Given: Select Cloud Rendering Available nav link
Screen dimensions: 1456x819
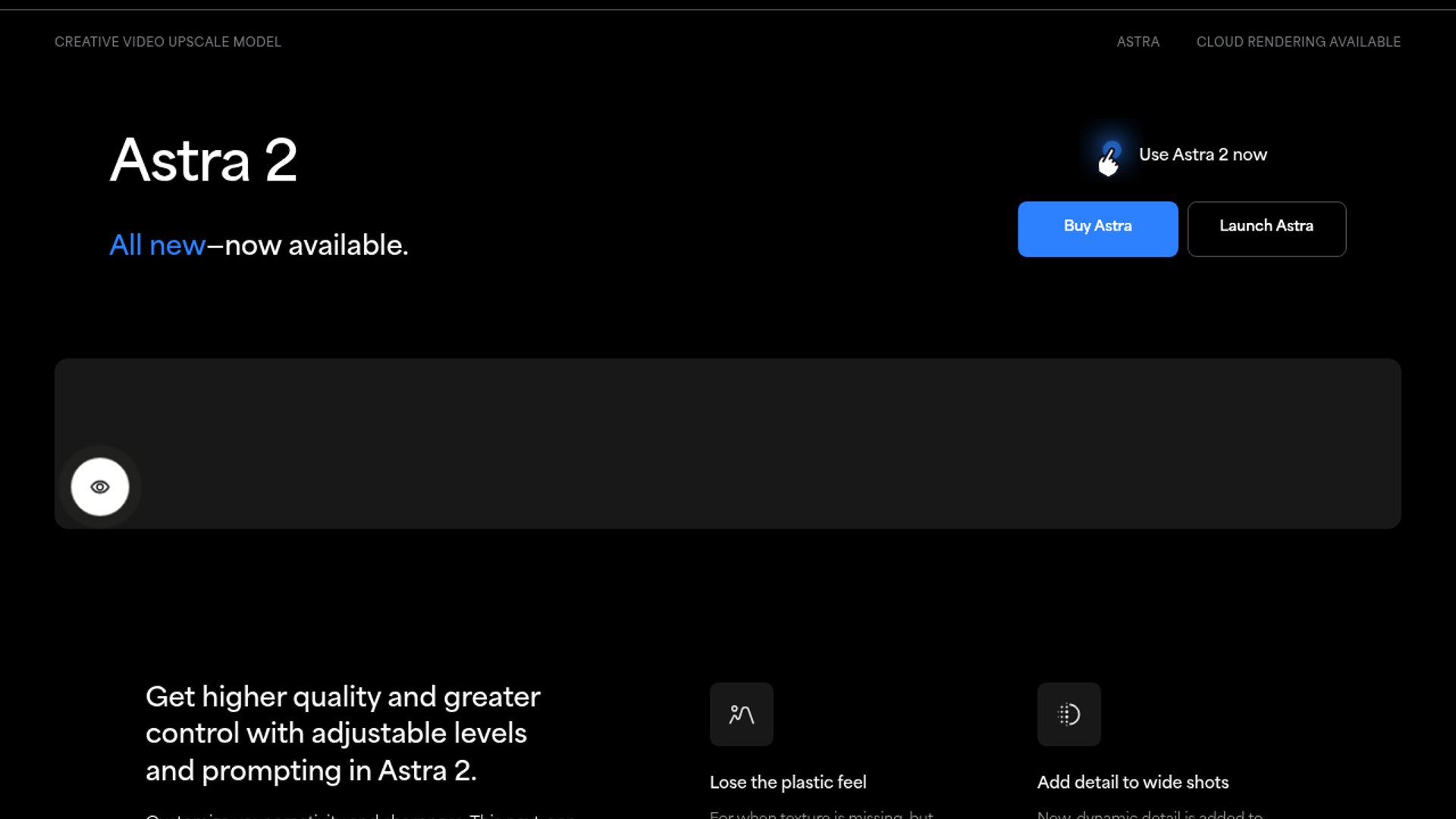Looking at the screenshot, I should (x=1298, y=42).
